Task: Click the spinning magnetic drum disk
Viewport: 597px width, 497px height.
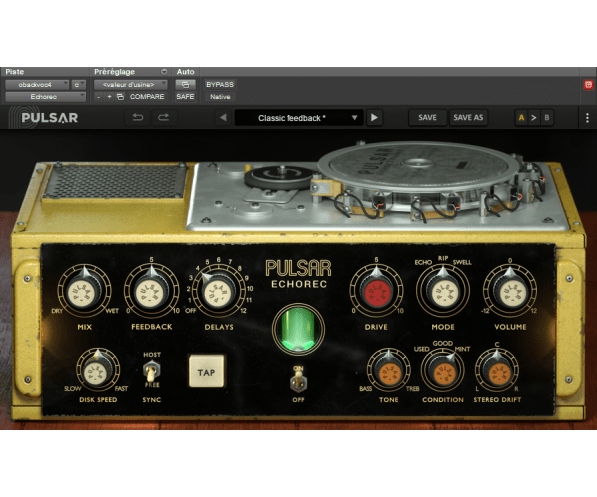Action: [418, 166]
